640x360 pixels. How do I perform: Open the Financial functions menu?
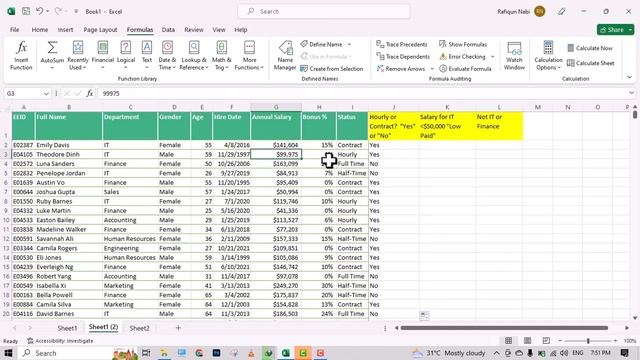click(102, 56)
